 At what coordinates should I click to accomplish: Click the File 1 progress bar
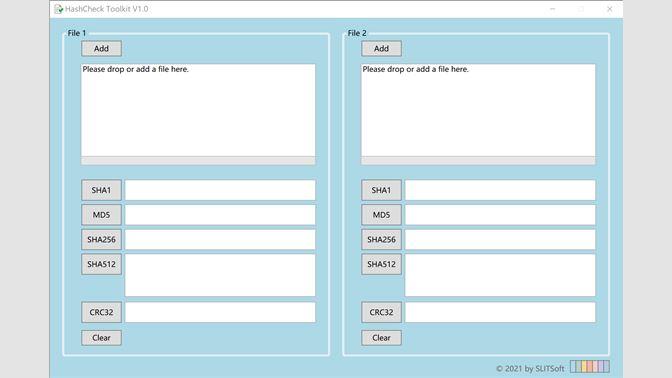(198, 161)
